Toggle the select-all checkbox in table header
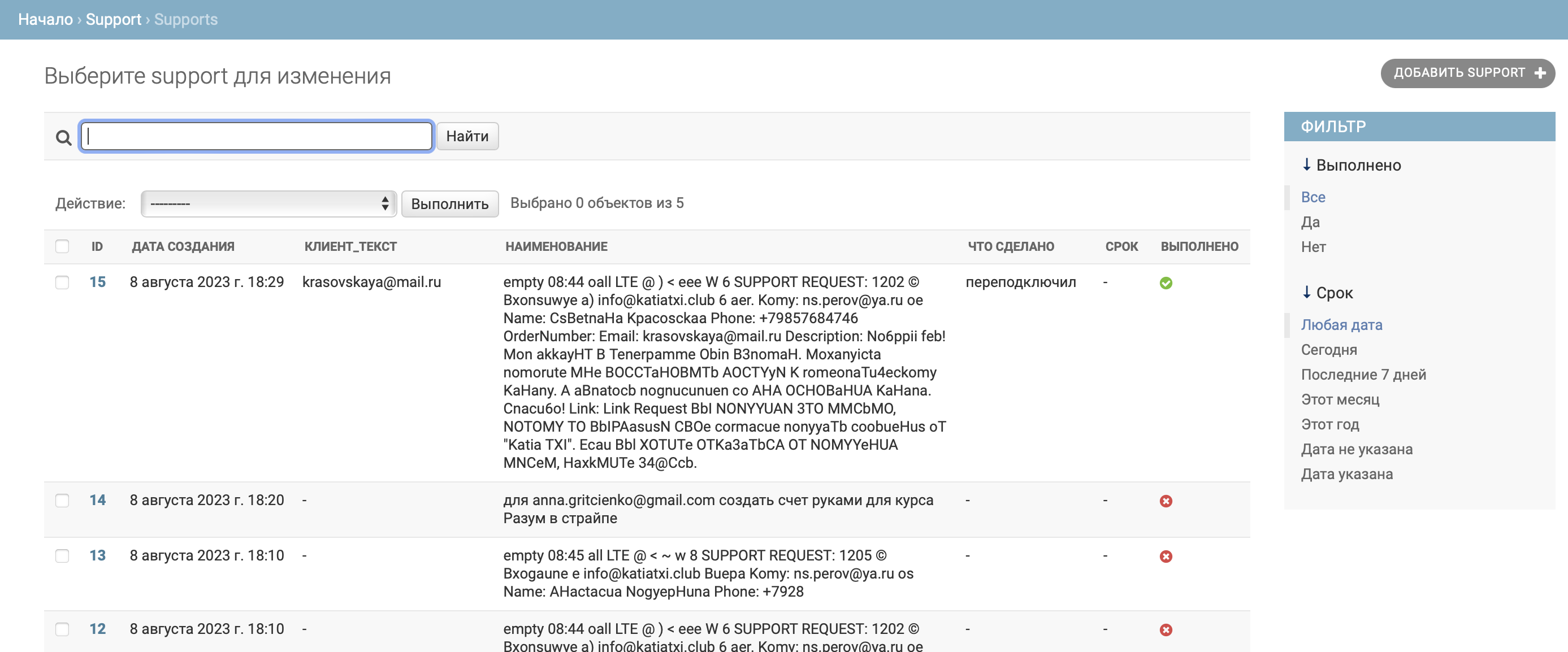1568x652 pixels. pyautogui.click(x=62, y=246)
